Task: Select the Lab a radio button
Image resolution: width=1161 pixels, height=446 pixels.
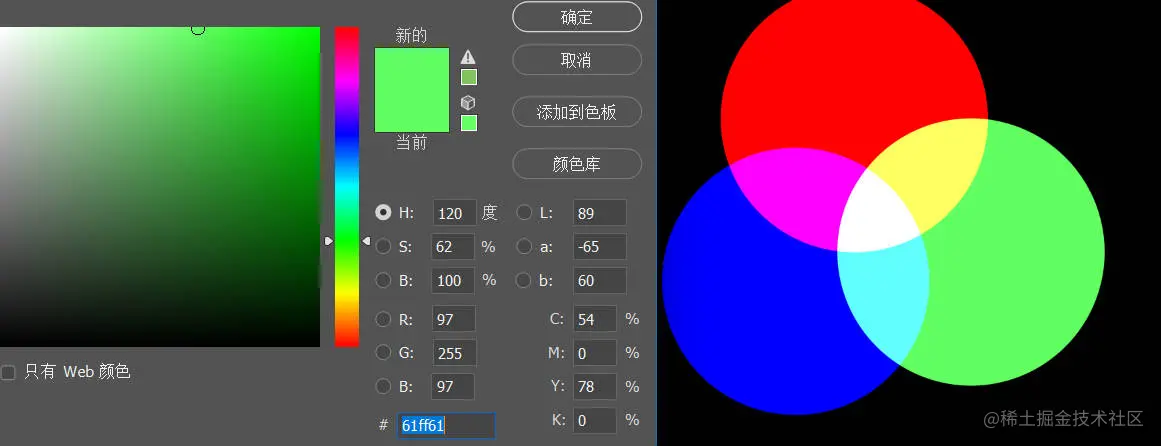Action: [x=523, y=246]
